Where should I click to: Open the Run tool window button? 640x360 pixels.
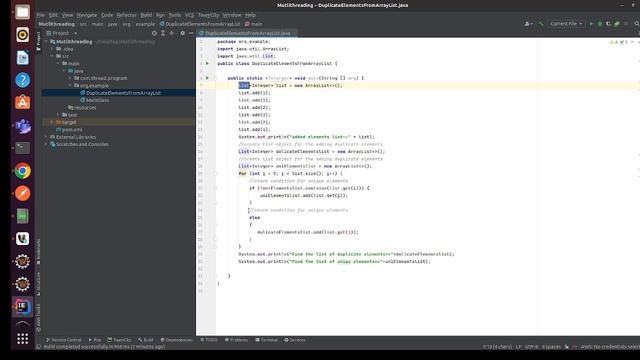[x=95, y=340]
